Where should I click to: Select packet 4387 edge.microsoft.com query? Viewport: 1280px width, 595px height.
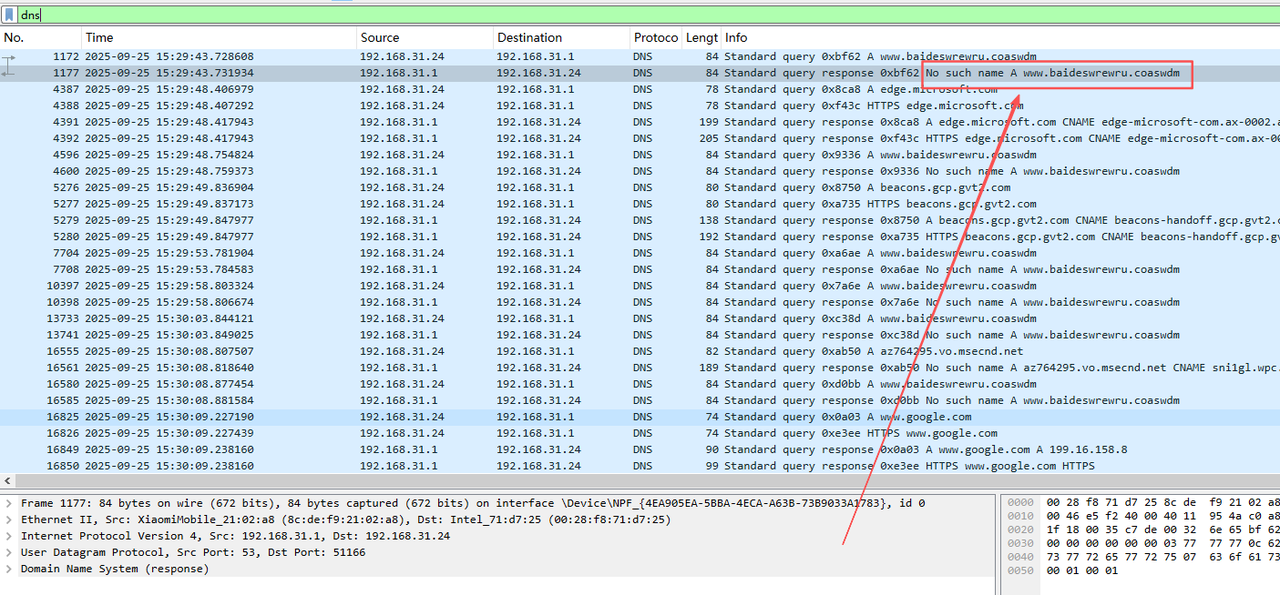click(x=400, y=89)
